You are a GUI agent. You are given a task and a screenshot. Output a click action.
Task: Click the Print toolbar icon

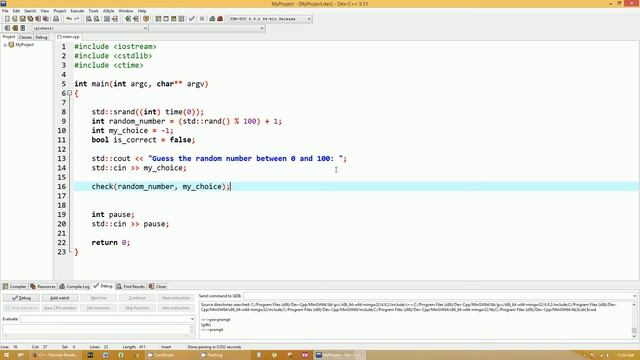56,19
